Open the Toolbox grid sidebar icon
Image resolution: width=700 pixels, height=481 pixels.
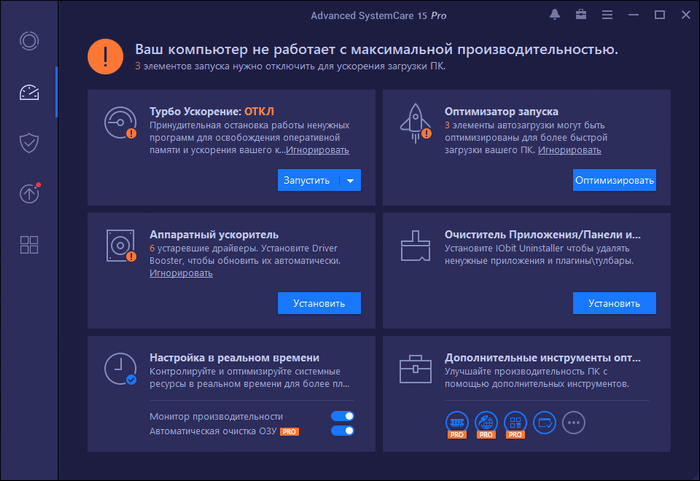point(29,245)
